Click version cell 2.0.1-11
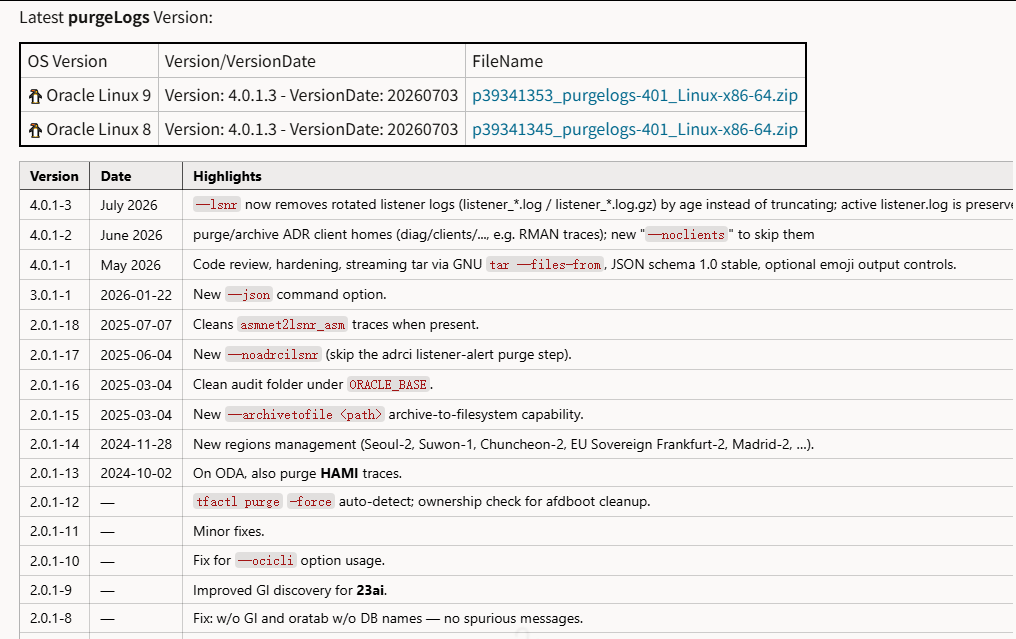1016x639 pixels. click(x=54, y=531)
